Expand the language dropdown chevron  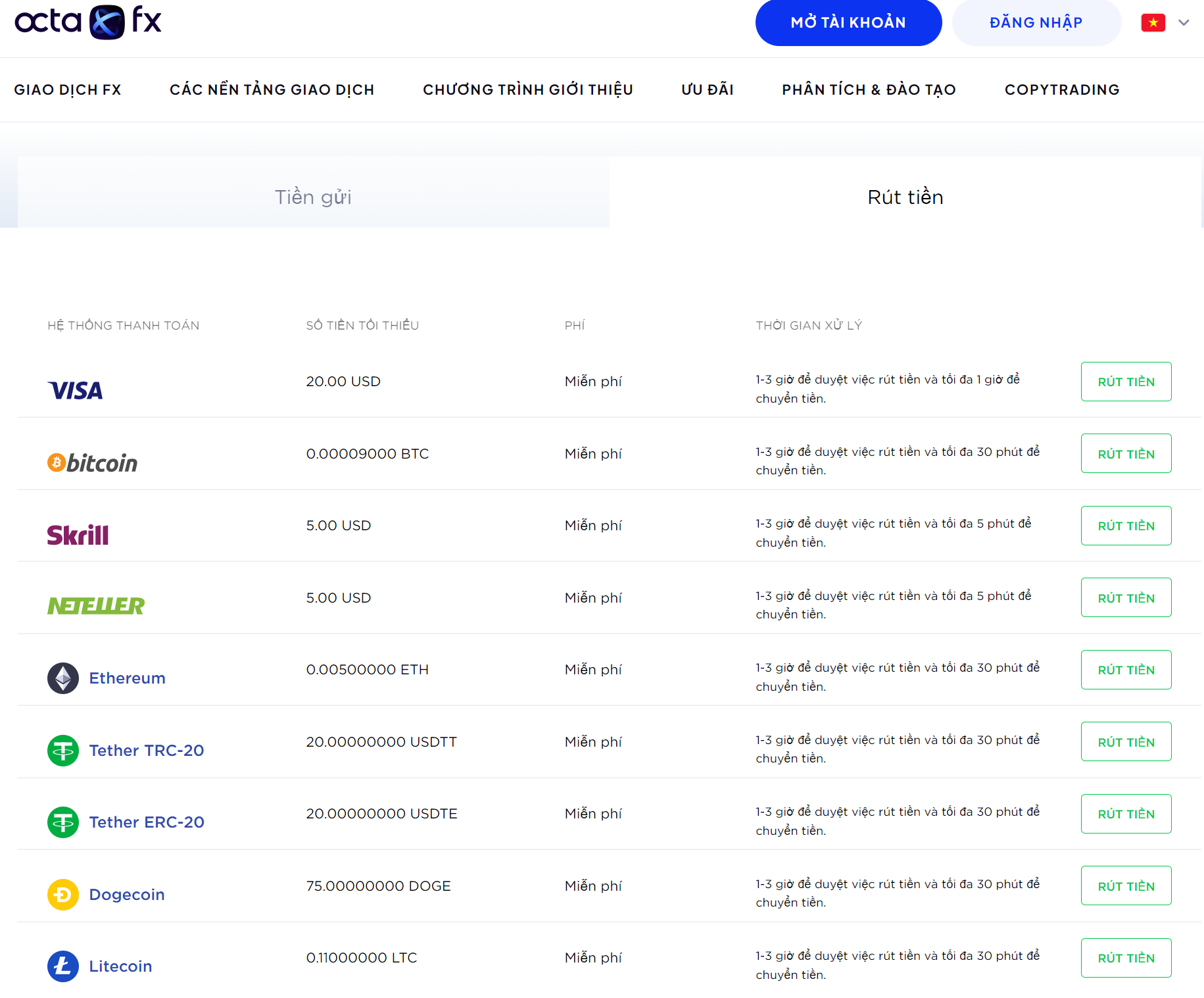1184,22
